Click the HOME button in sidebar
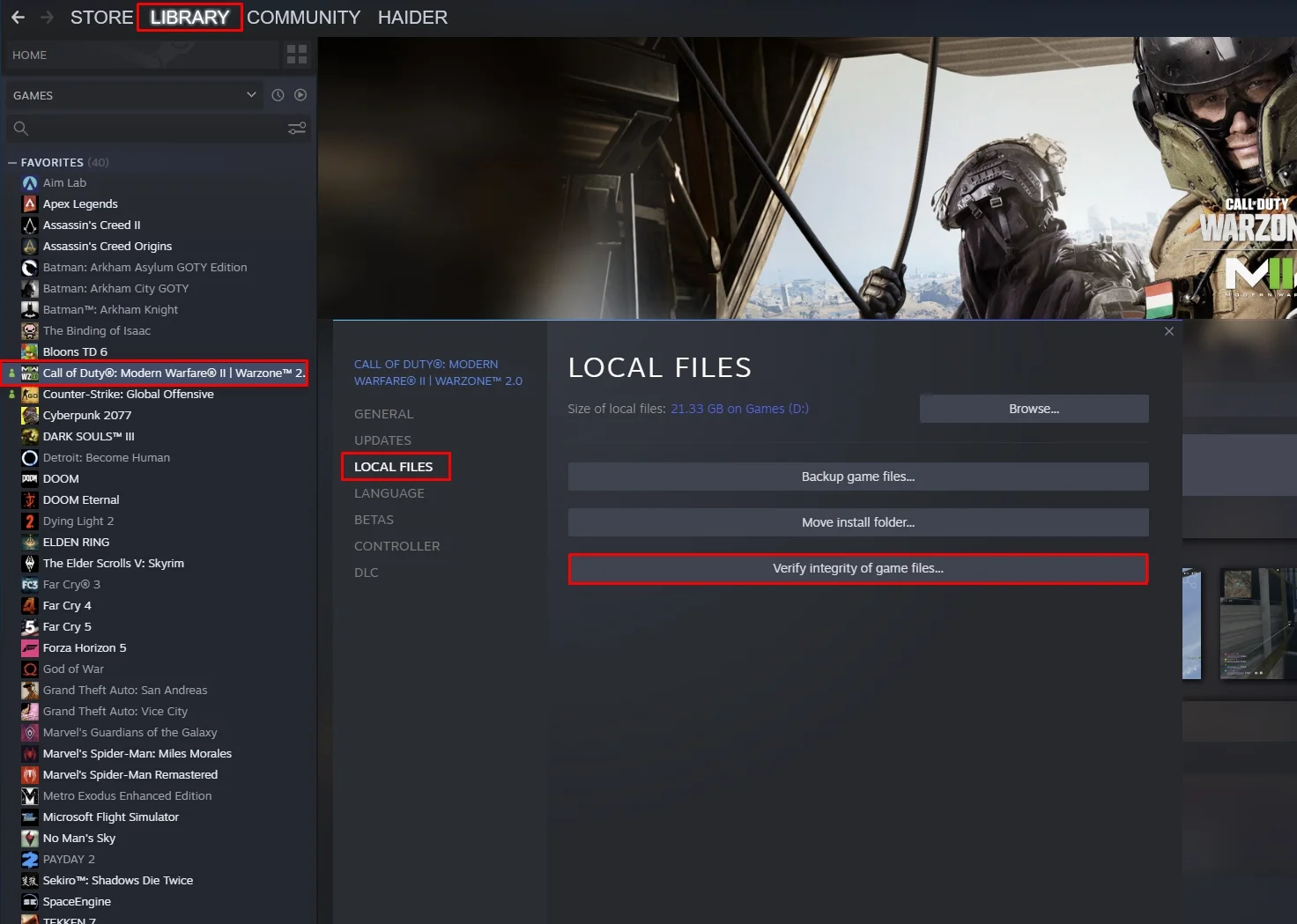Screen dimensions: 1297x924 [141, 55]
